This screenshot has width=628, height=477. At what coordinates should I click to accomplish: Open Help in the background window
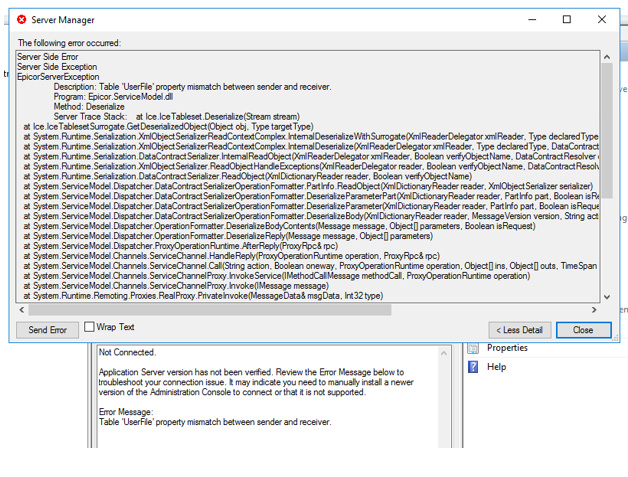pos(496,366)
